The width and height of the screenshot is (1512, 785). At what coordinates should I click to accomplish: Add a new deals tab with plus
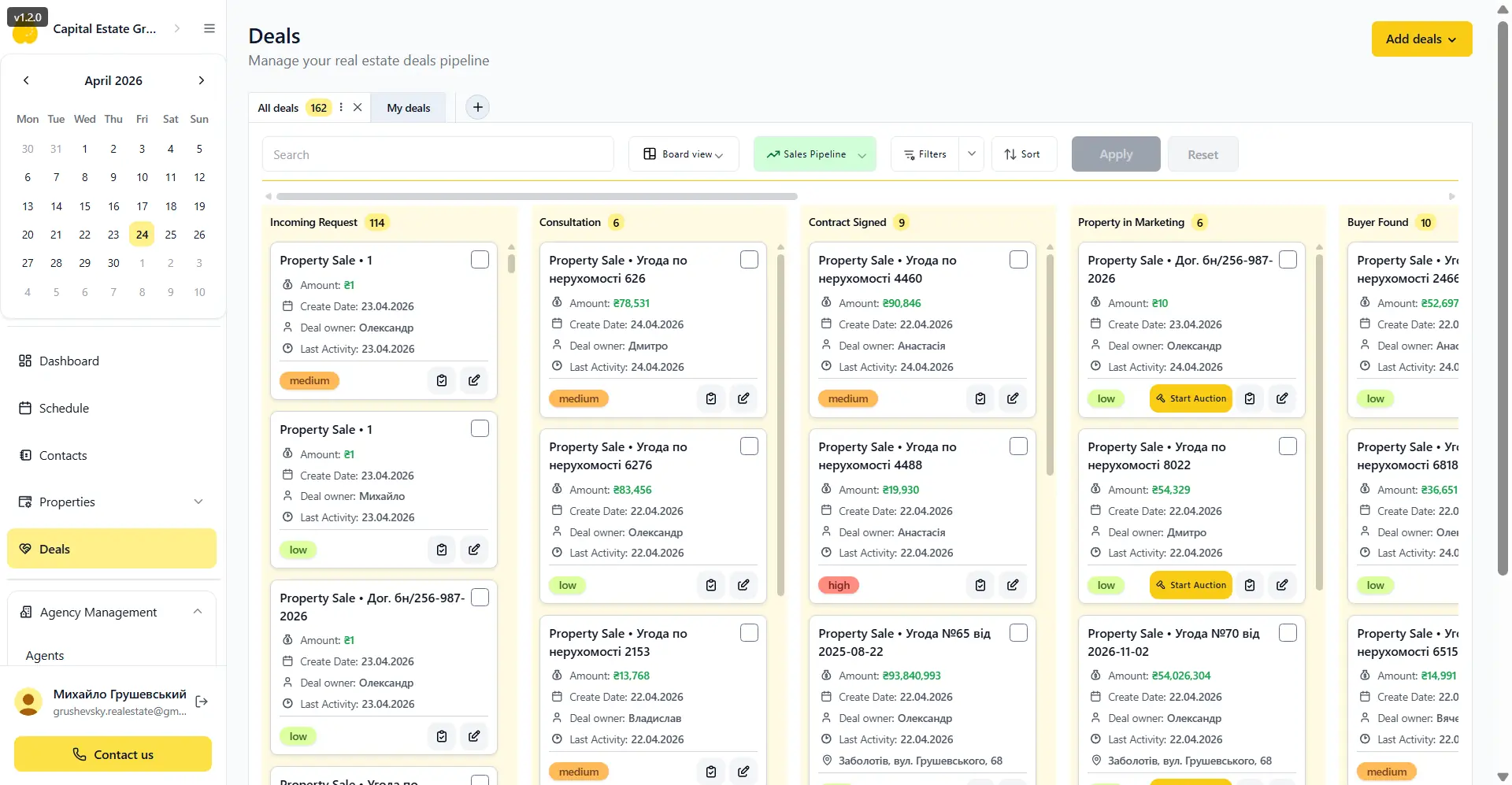pyautogui.click(x=478, y=107)
